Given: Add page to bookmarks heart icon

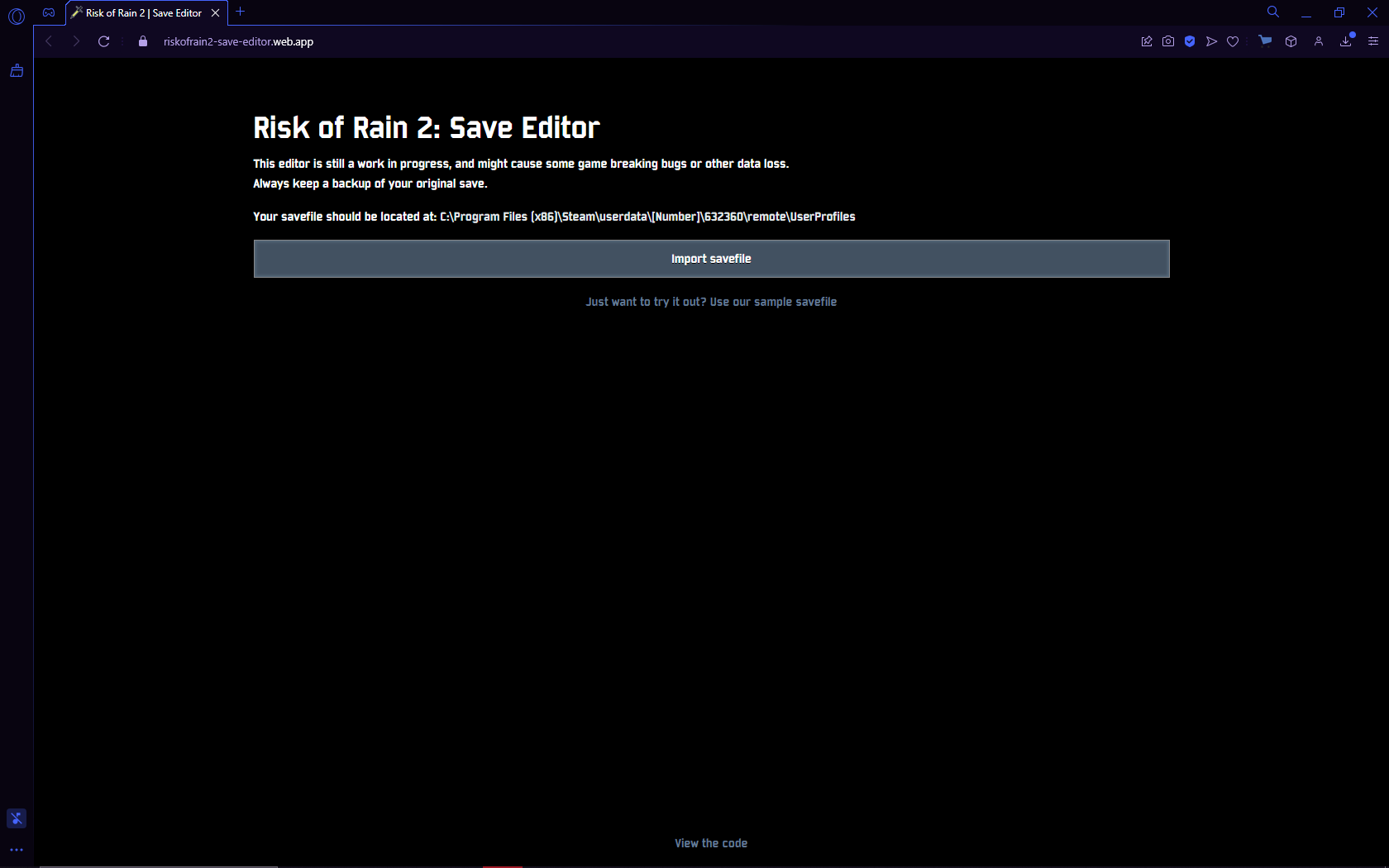Looking at the screenshot, I should click(1233, 41).
